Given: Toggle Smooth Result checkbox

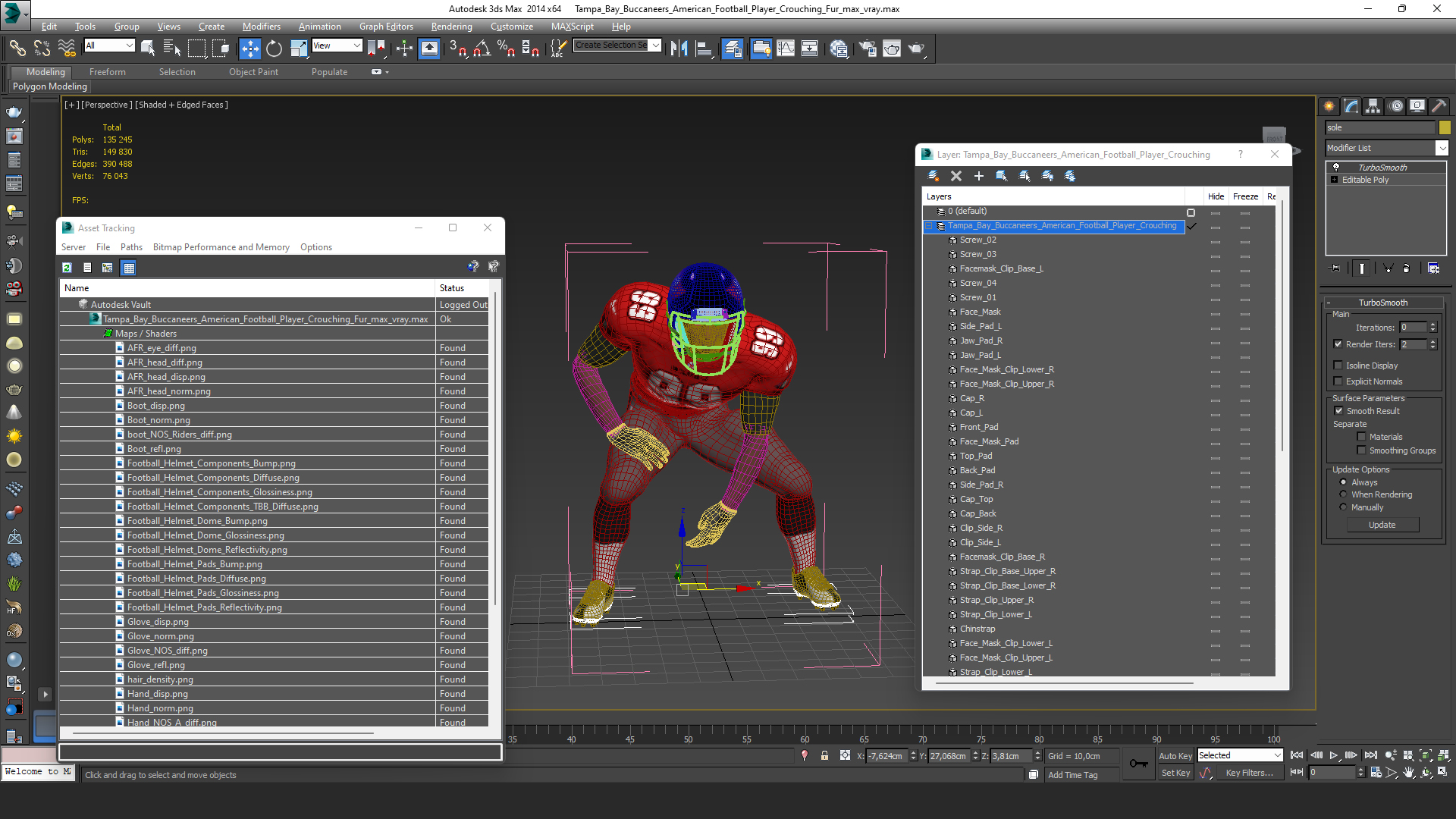Looking at the screenshot, I should pos(1338,411).
